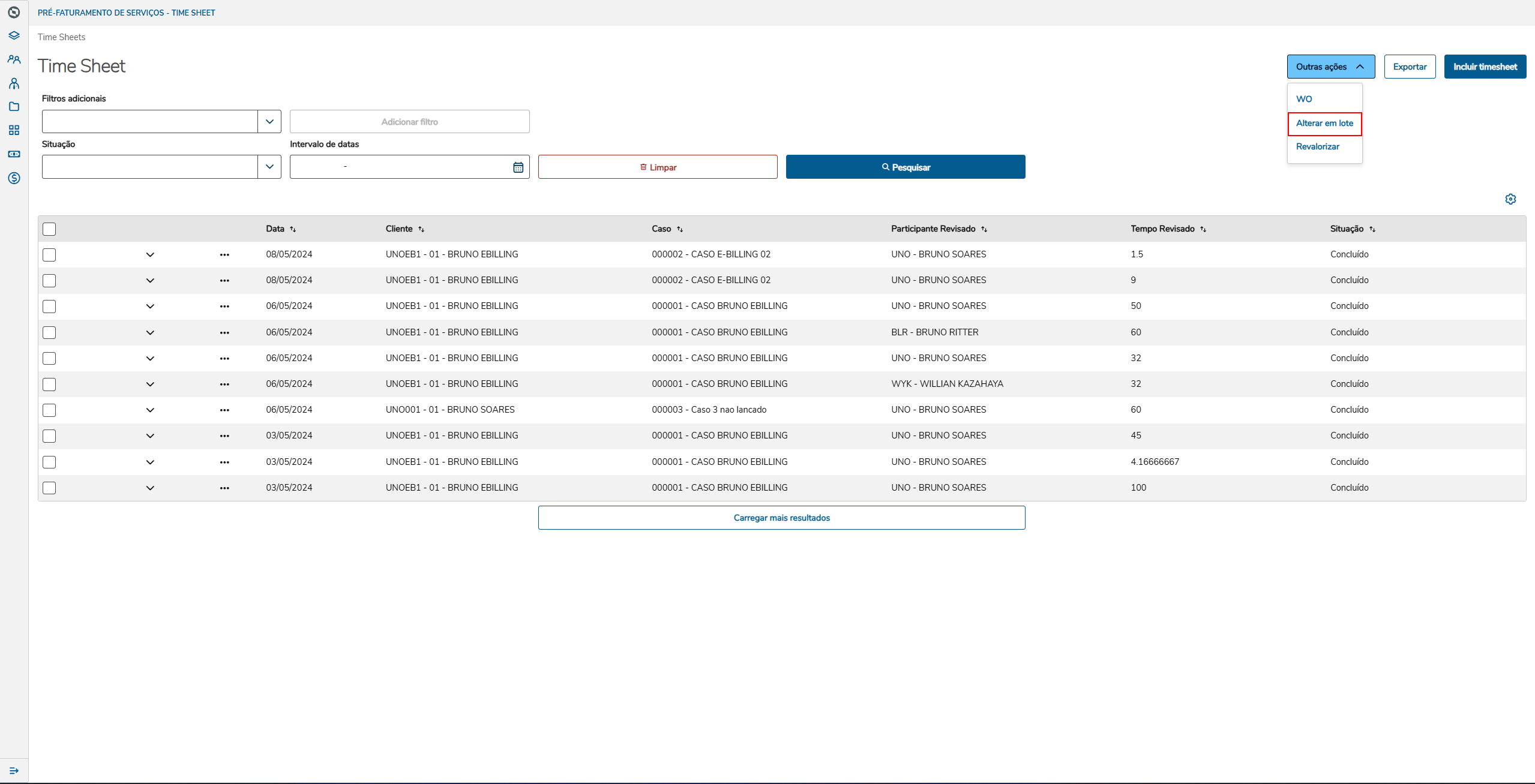The image size is (1535, 784).
Task: Toggle the select-all header checkbox
Action: click(x=49, y=229)
